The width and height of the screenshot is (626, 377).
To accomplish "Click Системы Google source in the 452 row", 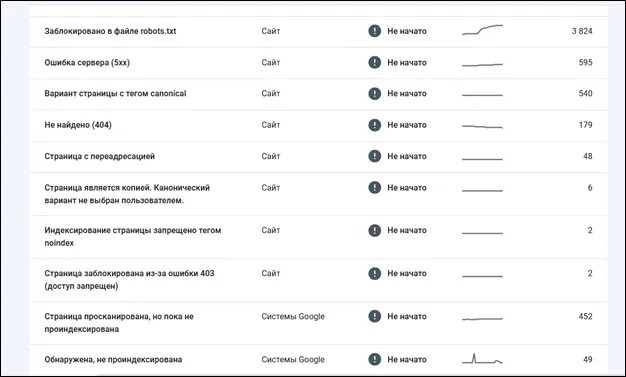I will pos(293,316).
